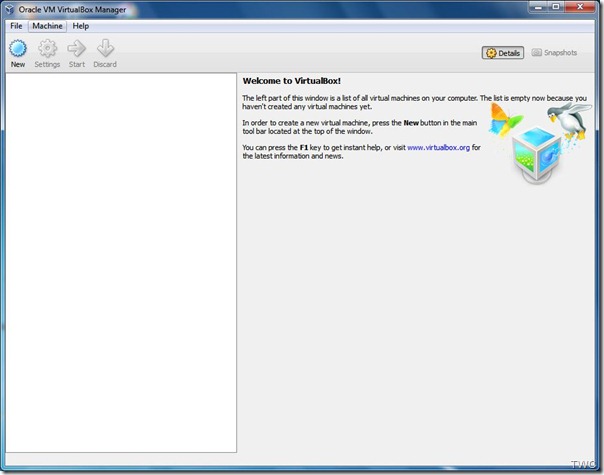The image size is (604, 475).
Task: Click the VirtualBox cube logo image
Action: click(x=537, y=154)
